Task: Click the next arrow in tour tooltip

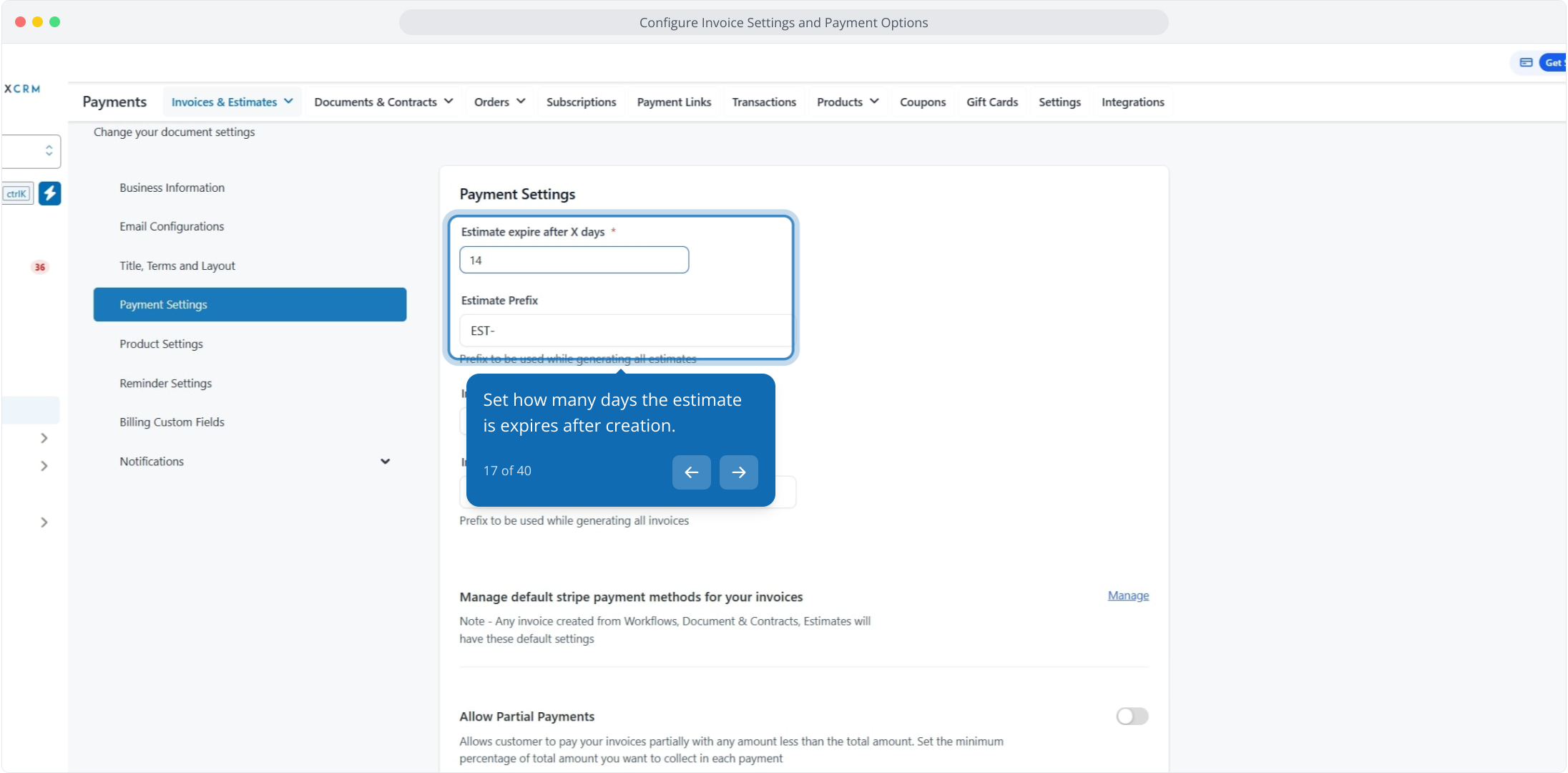Action: [738, 472]
